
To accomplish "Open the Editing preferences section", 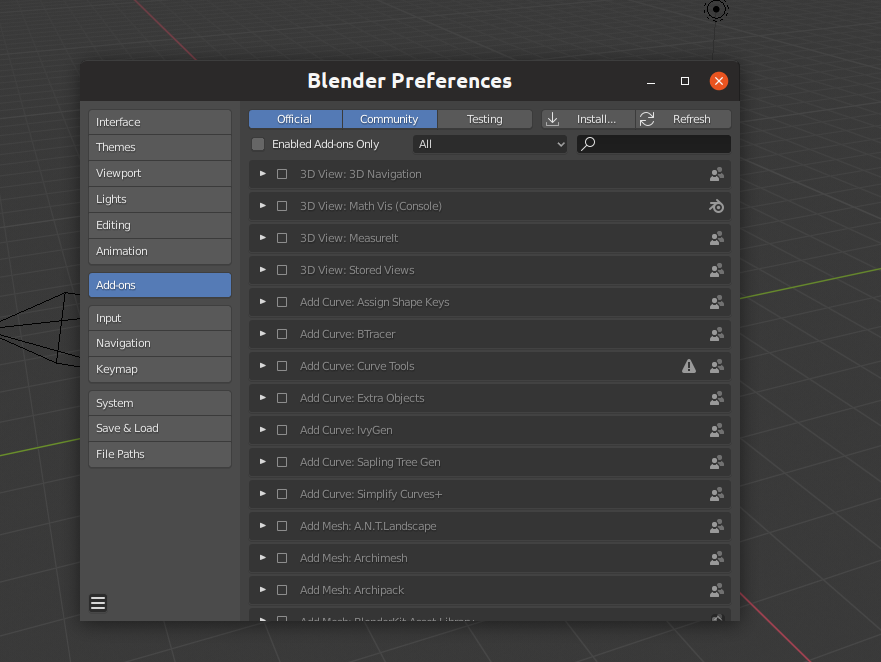I will [x=160, y=225].
